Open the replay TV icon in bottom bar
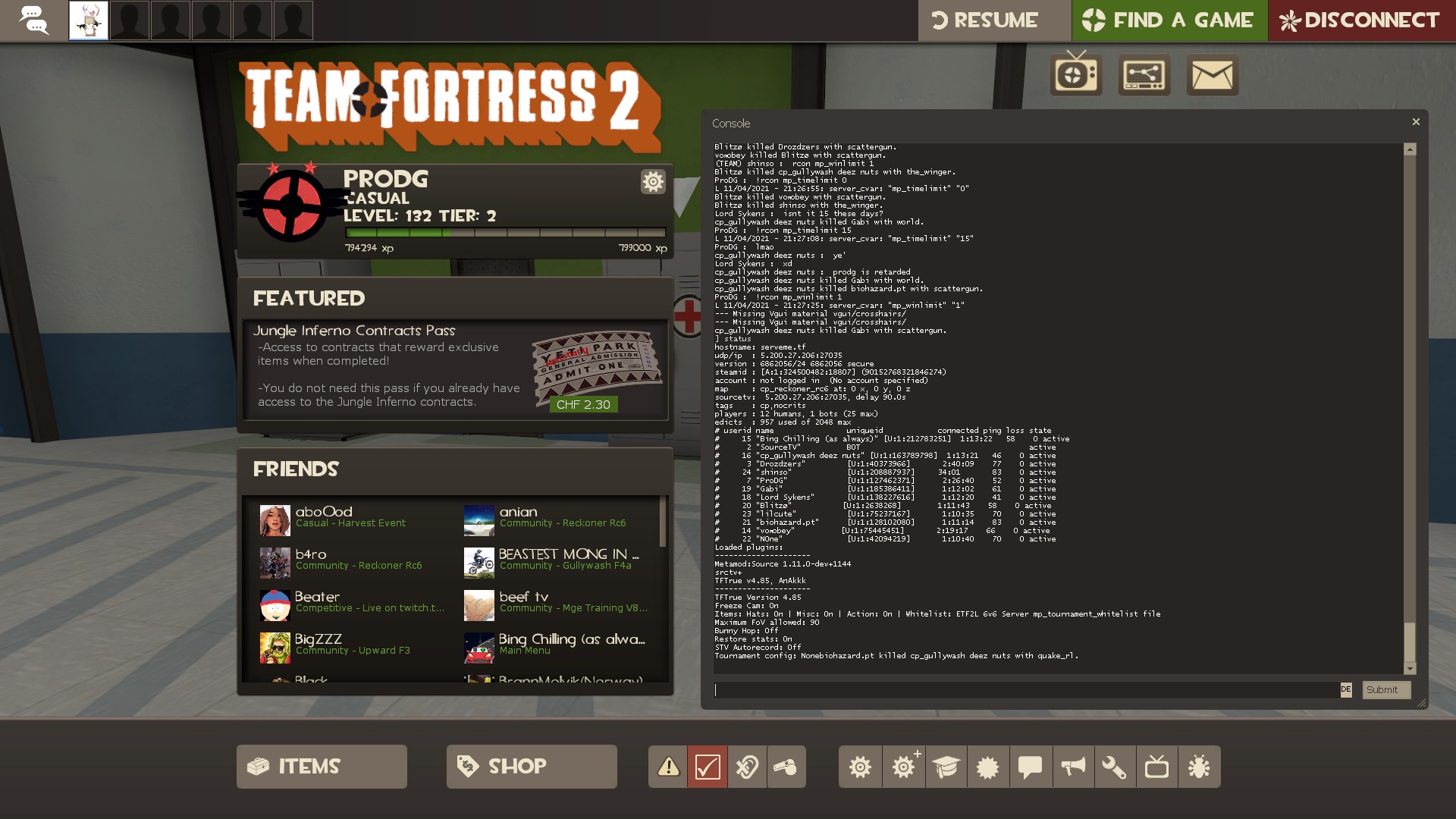This screenshot has height=819, width=1456. 1157,767
